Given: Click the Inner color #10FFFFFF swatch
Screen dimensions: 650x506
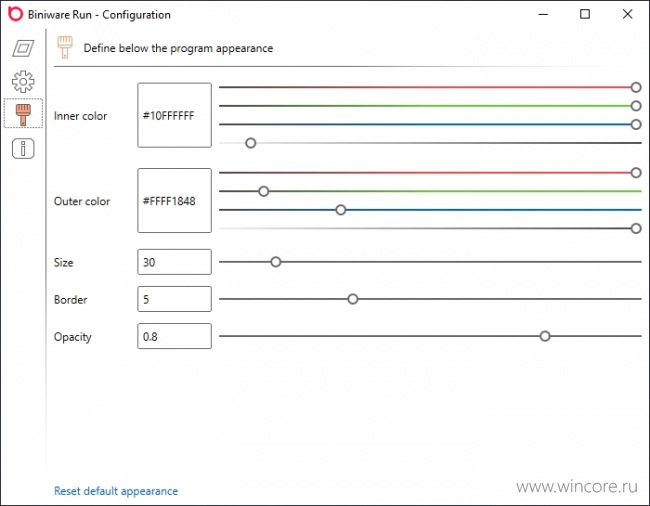Looking at the screenshot, I should pos(175,115).
